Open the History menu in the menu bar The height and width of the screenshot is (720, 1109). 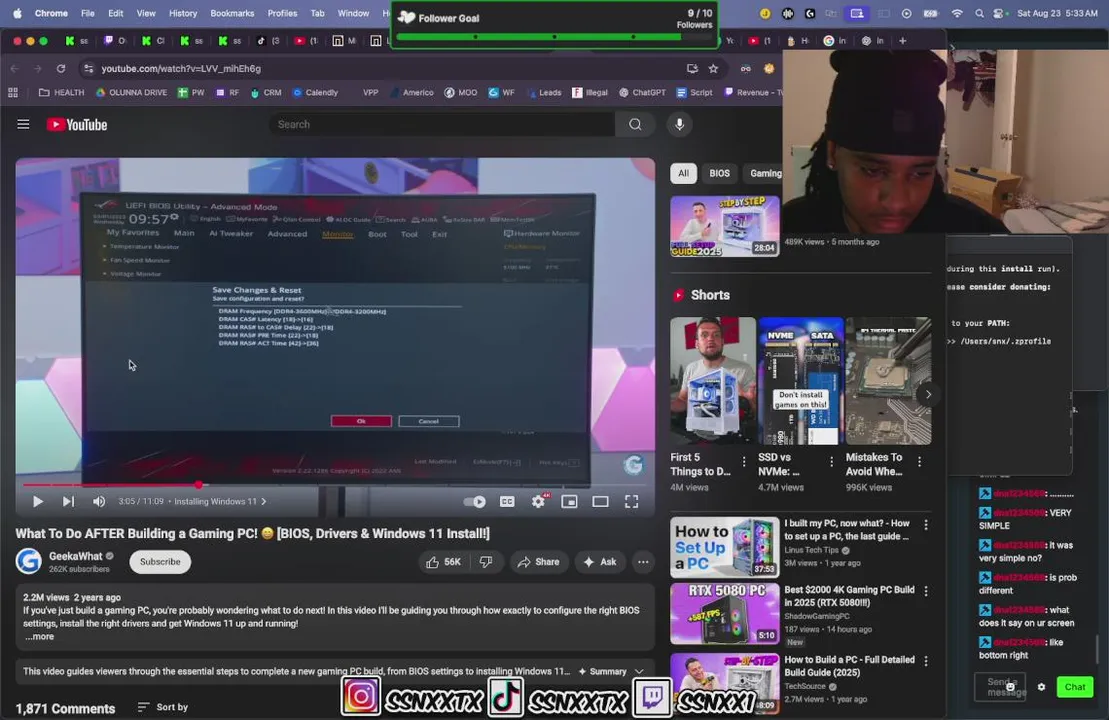[182, 13]
